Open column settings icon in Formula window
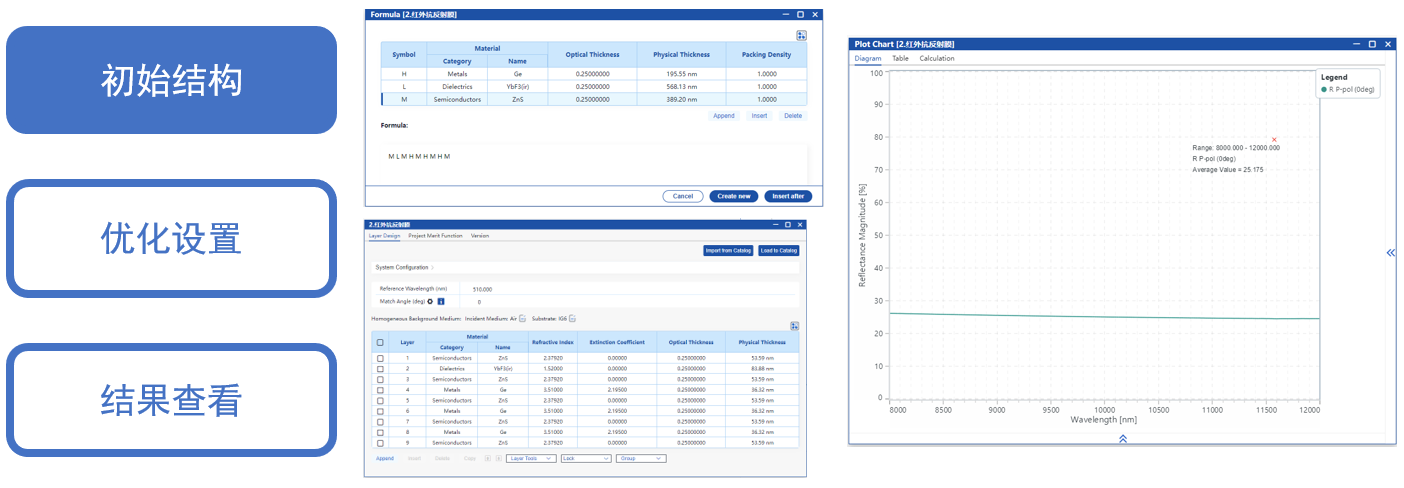 [x=801, y=35]
